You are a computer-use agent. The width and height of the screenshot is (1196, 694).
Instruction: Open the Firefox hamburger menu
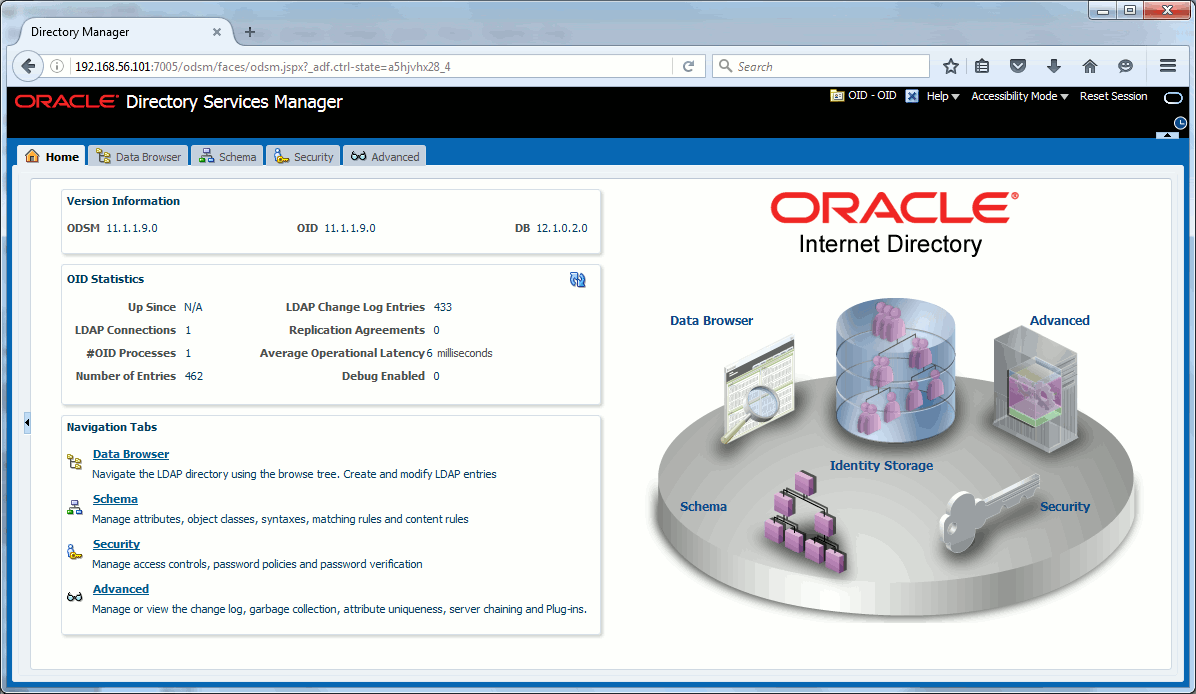[x=1168, y=66]
